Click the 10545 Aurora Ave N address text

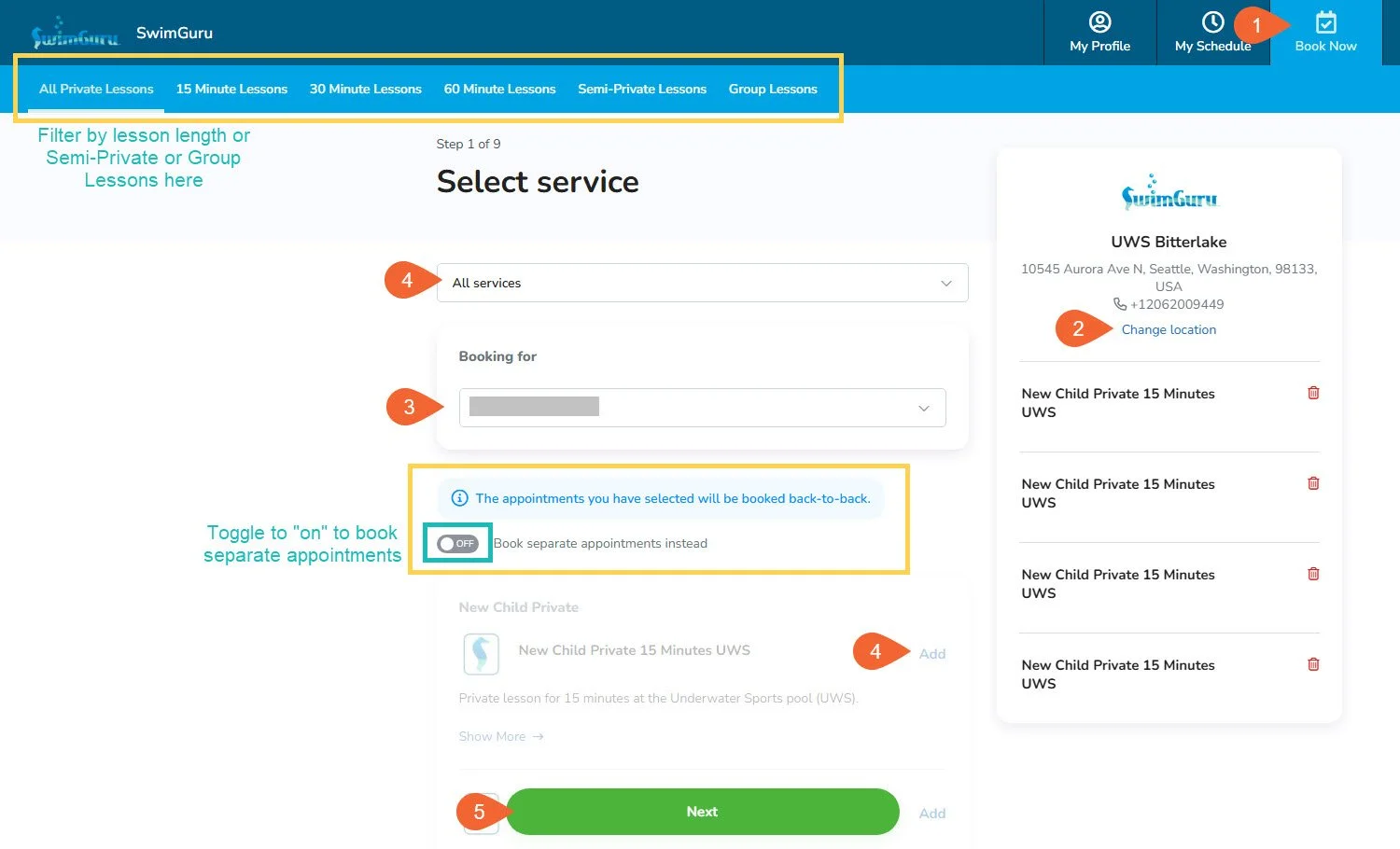(x=1169, y=277)
